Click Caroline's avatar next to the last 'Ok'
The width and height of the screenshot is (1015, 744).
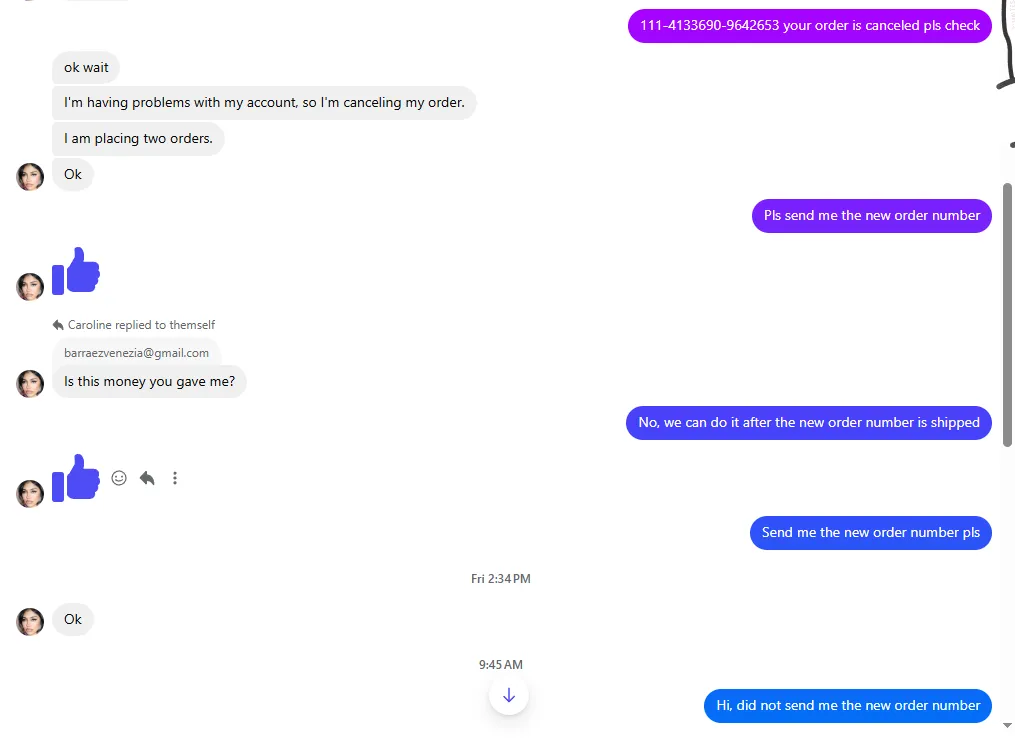click(30, 622)
